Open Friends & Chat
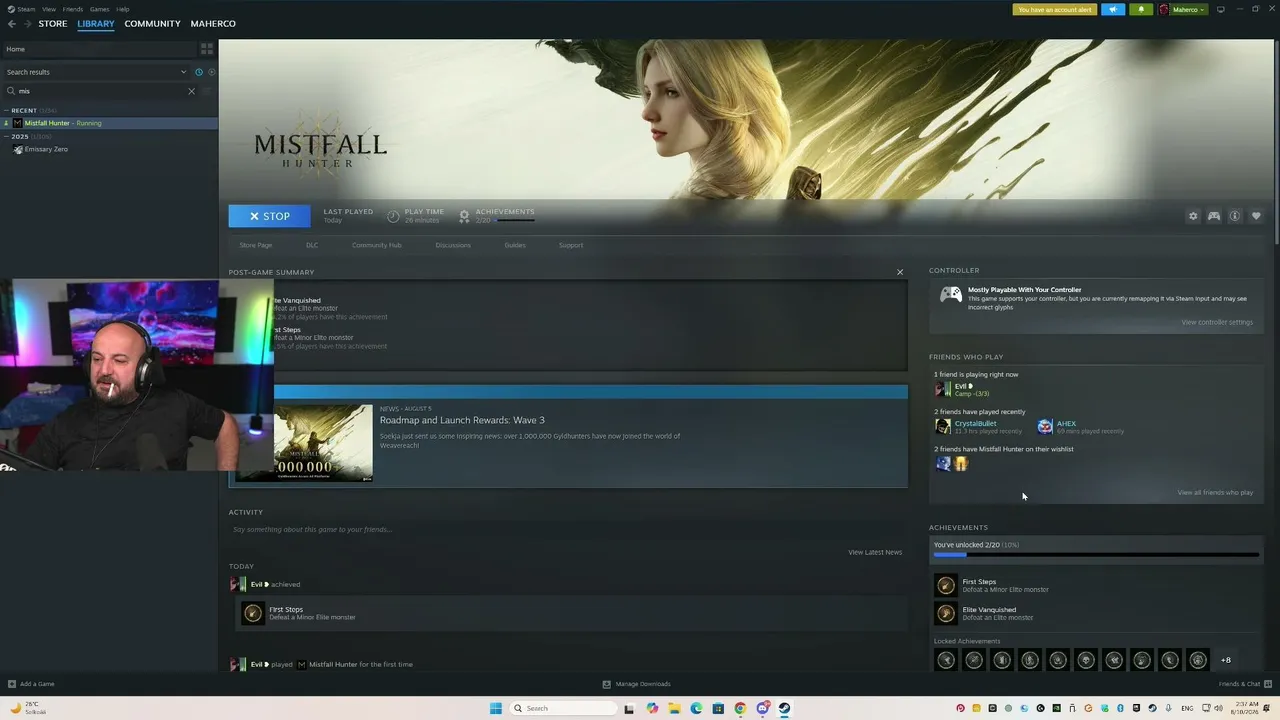The image size is (1280, 720). click(x=1244, y=684)
